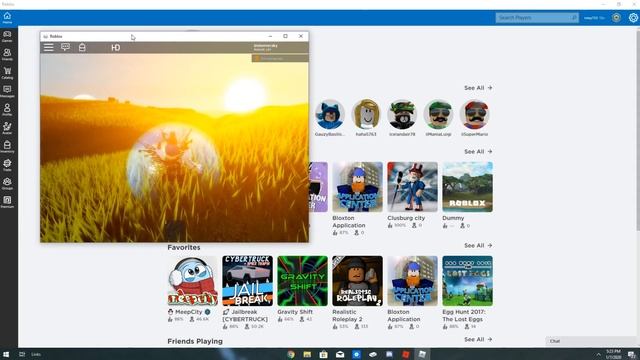The width and height of the screenshot is (640, 360).
Task: Click the Gravity Shift title text
Action: tap(295, 312)
